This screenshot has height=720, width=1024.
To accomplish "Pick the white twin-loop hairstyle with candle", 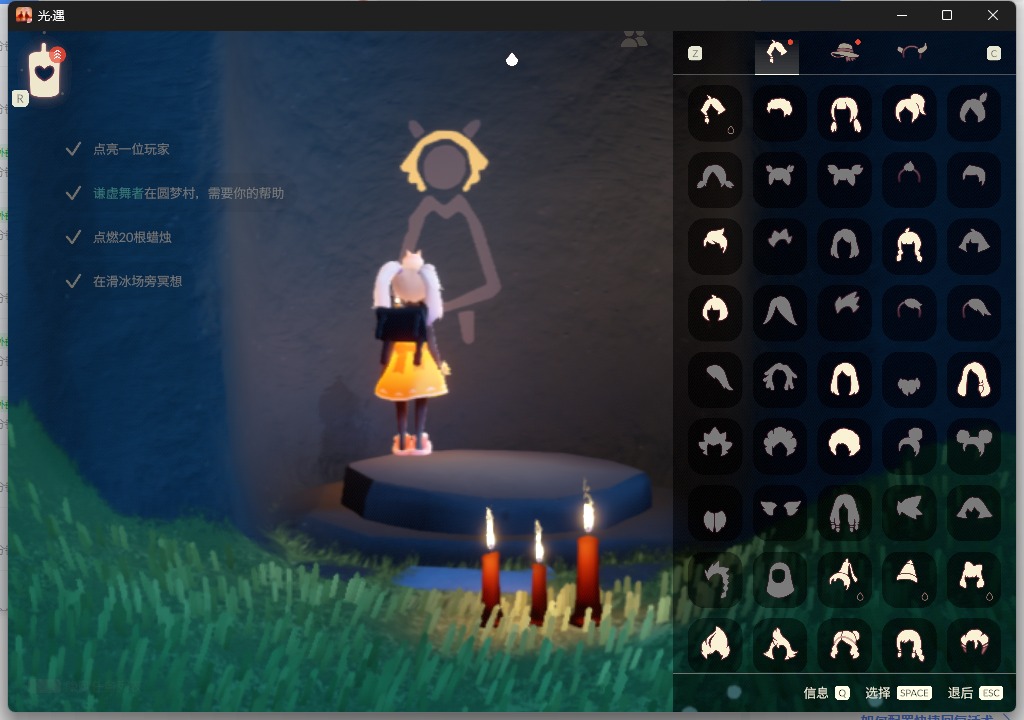I will pyautogui.click(x=974, y=580).
